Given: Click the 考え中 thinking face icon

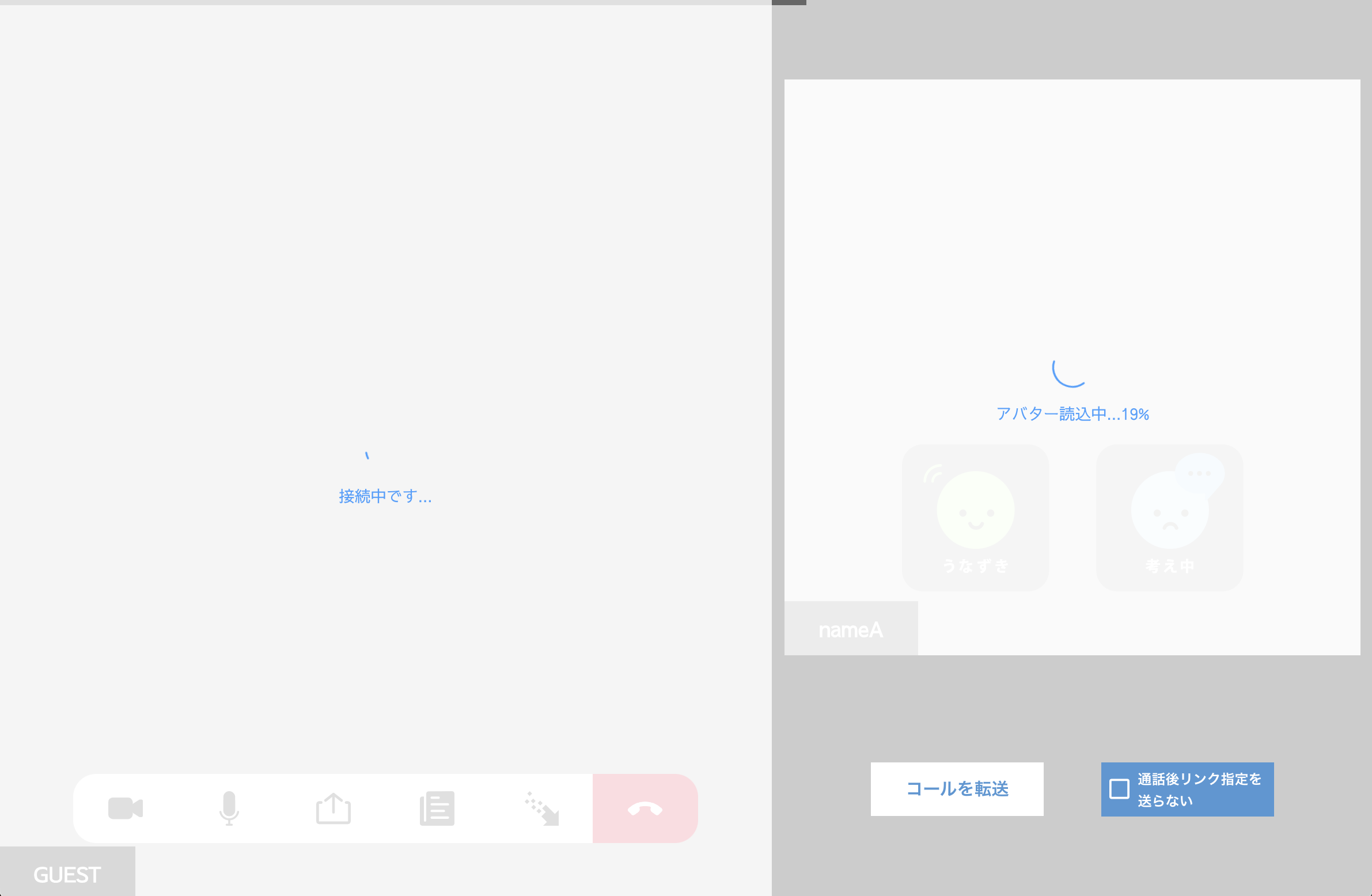Looking at the screenshot, I should [1169, 510].
